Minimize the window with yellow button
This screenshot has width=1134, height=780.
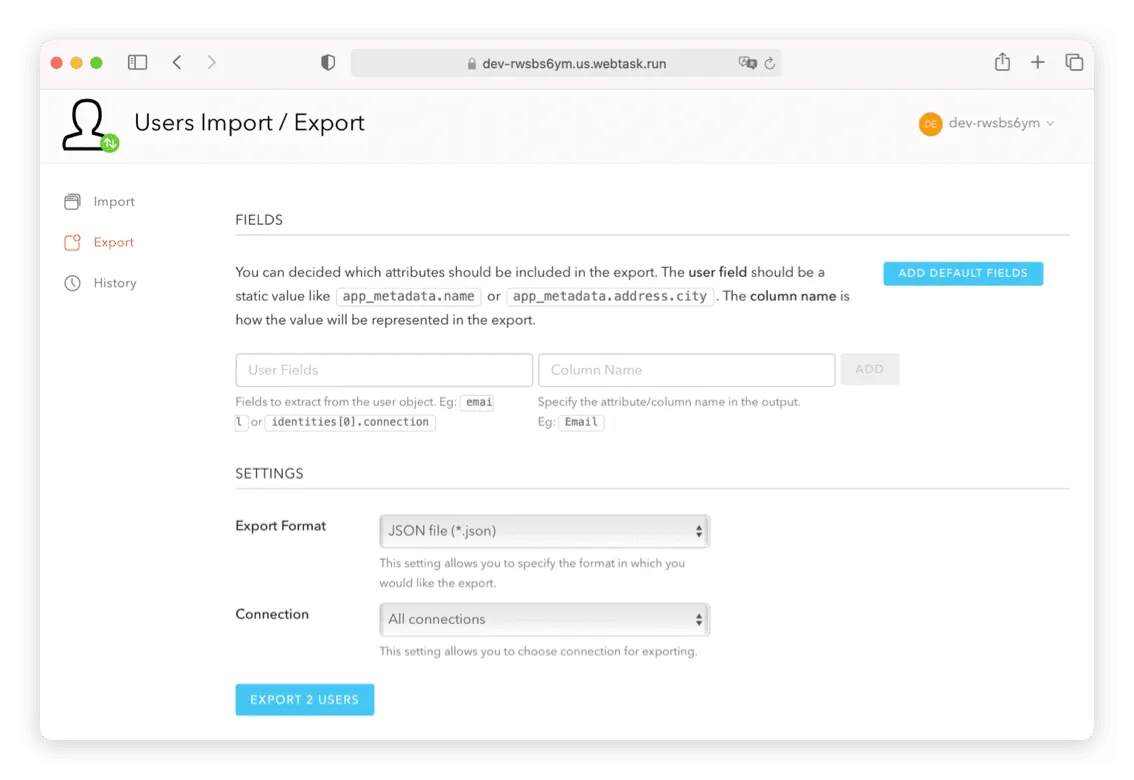point(76,63)
